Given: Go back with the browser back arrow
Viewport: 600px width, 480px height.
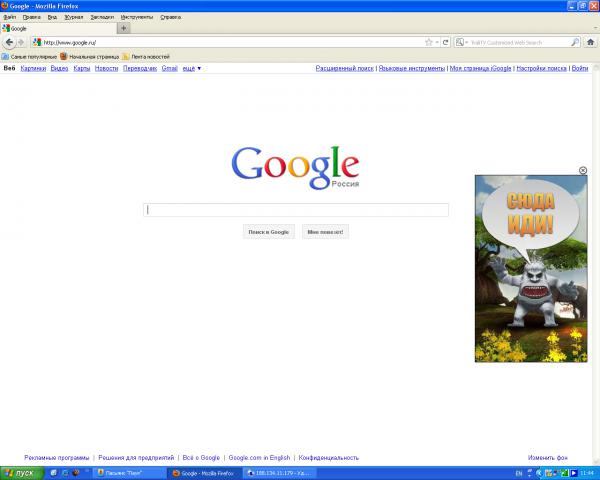Looking at the screenshot, I should [9, 42].
